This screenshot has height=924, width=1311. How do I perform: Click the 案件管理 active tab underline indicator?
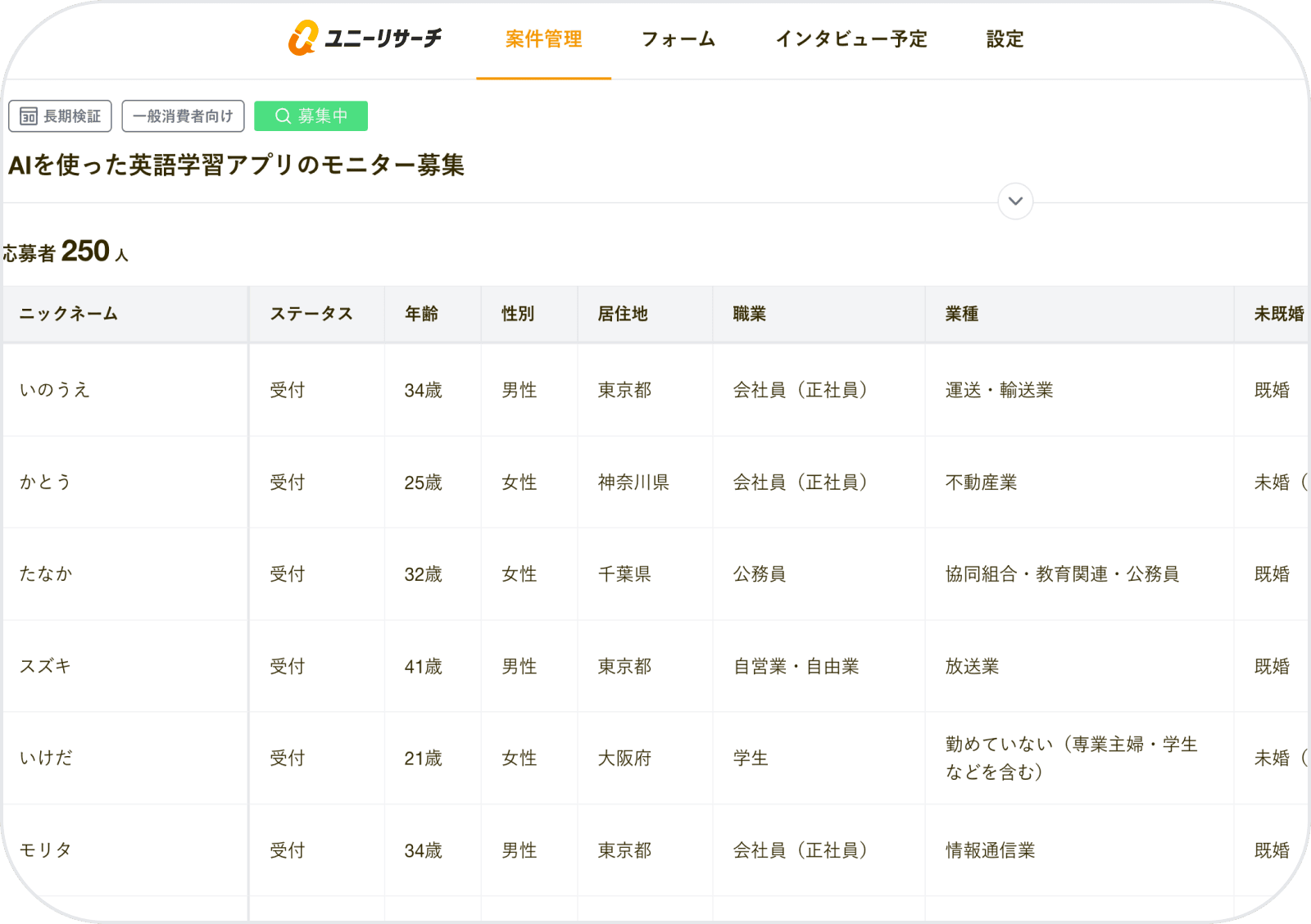point(543,77)
